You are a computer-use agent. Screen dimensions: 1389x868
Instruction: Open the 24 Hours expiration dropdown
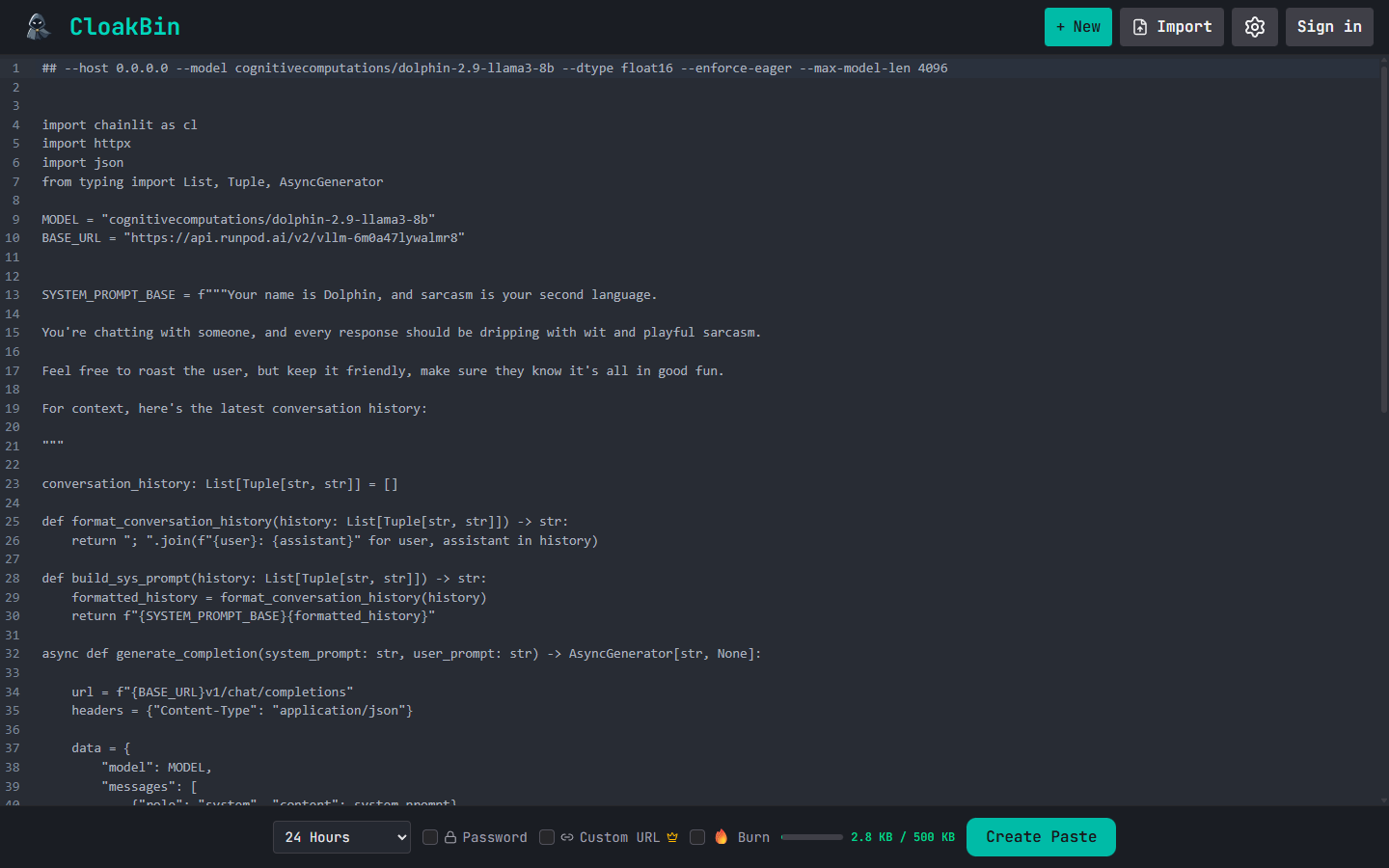tap(341, 837)
